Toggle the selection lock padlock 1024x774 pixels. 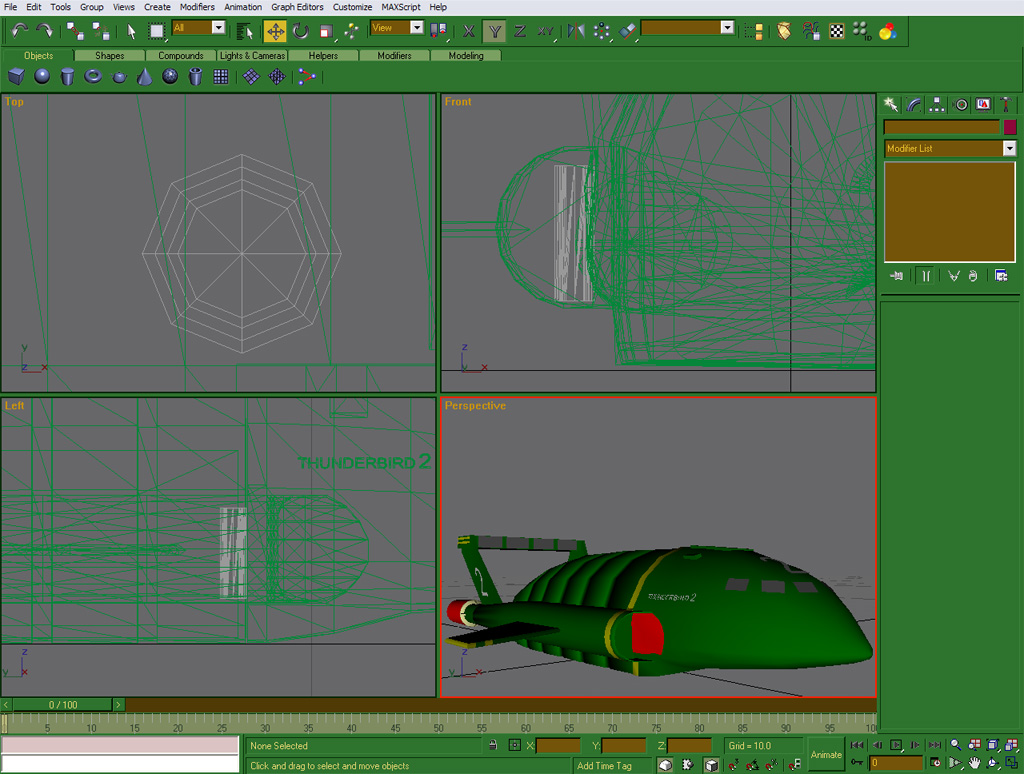[x=493, y=745]
